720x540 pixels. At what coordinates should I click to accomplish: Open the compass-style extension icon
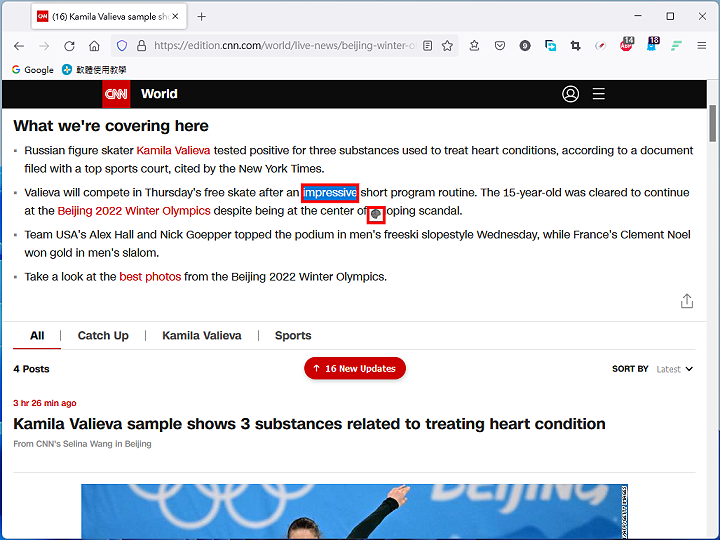coord(601,45)
